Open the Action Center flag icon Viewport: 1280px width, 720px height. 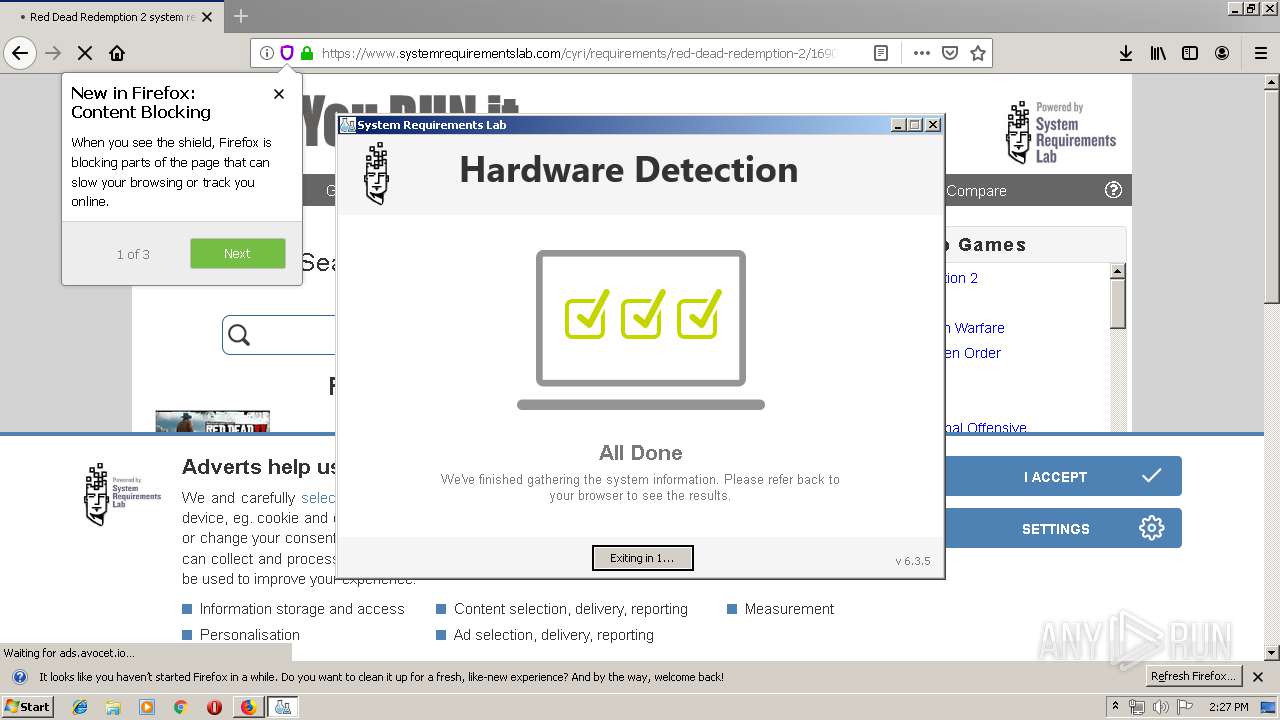(1183, 707)
